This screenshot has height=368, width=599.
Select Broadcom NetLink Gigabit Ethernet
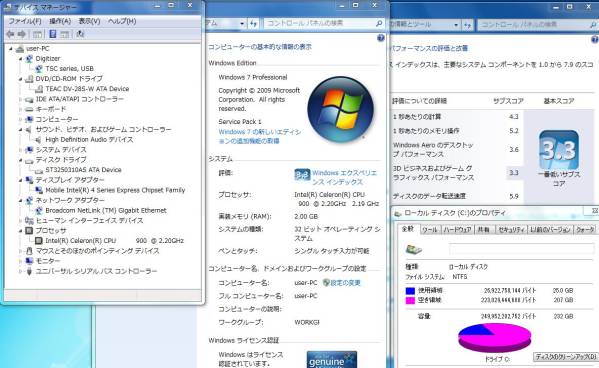(106, 211)
